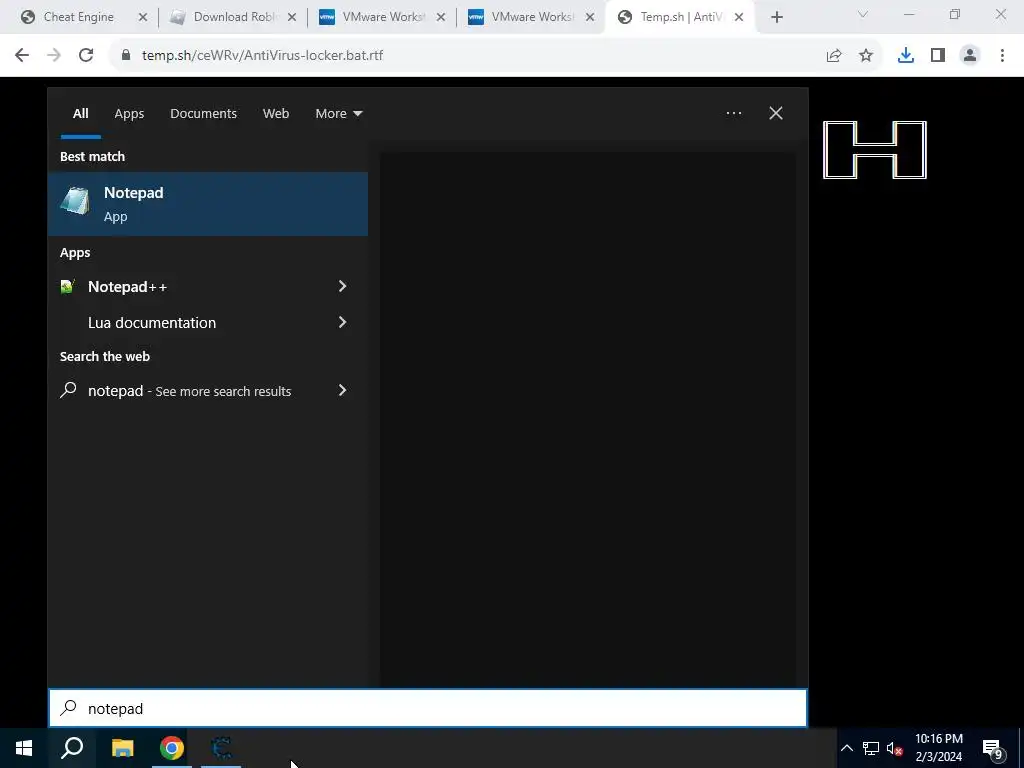Switch to the All search tab
1024x768 pixels.
(80, 114)
